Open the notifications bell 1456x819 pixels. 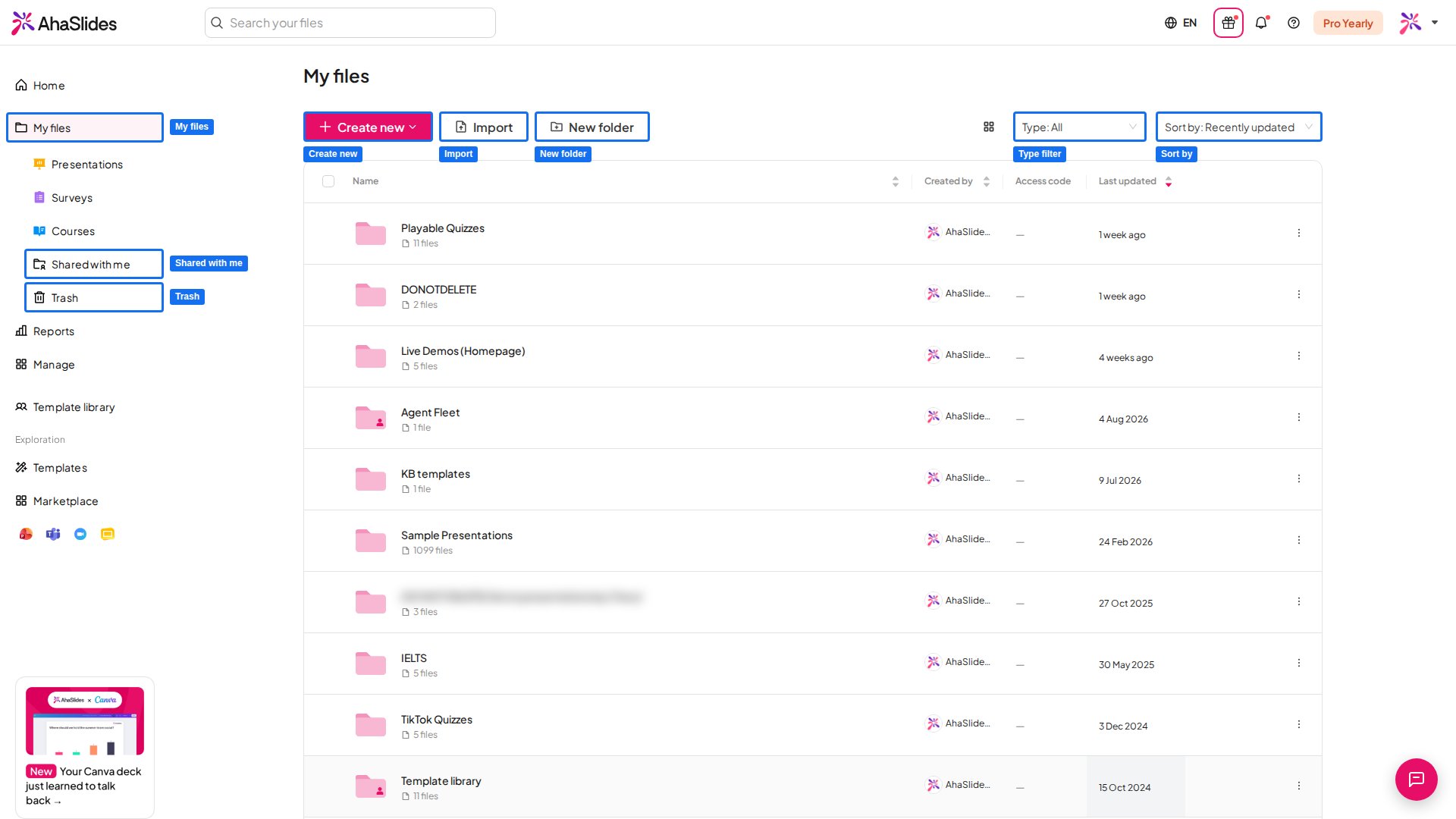tap(1261, 23)
